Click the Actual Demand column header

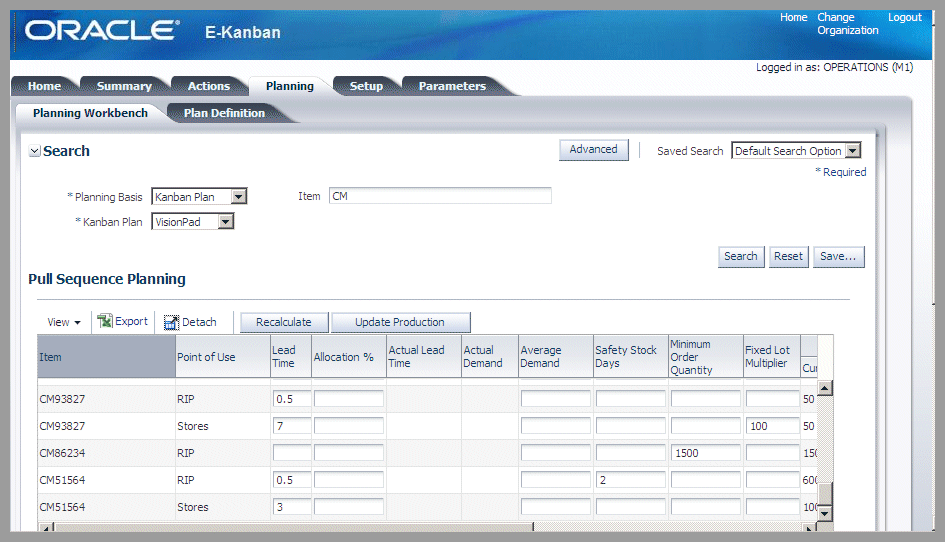(x=489, y=357)
